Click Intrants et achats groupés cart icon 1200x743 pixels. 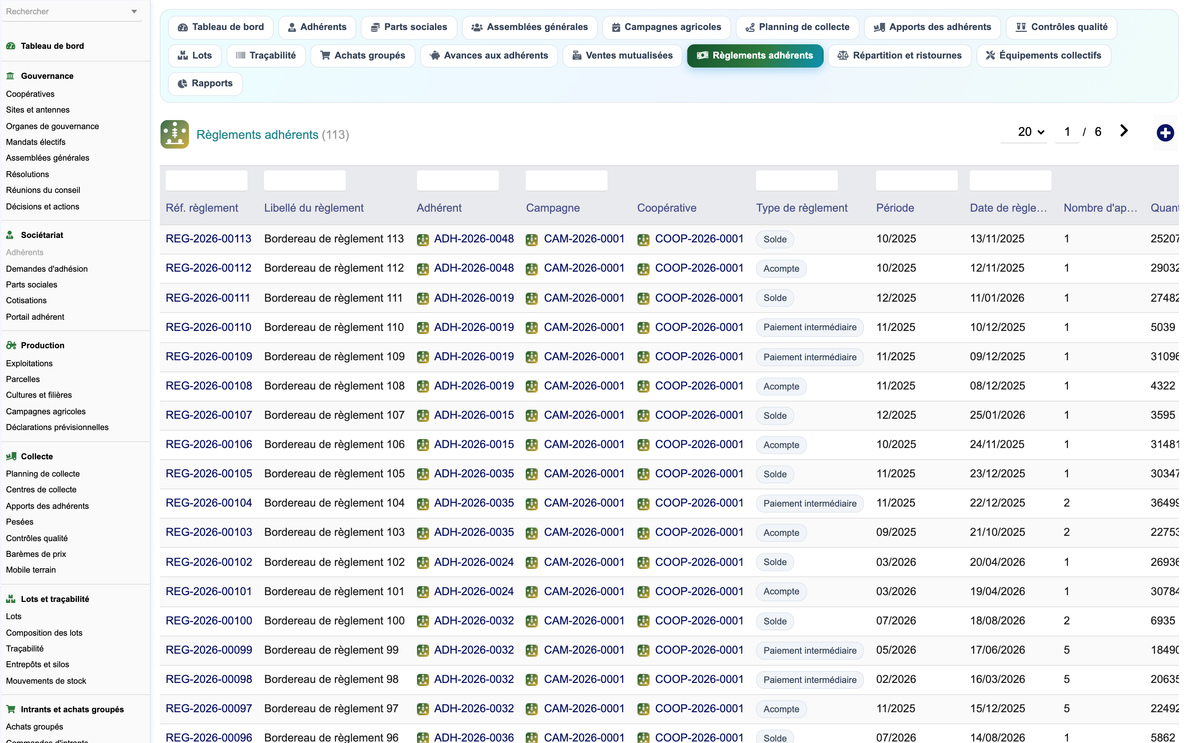tap(11, 710)
